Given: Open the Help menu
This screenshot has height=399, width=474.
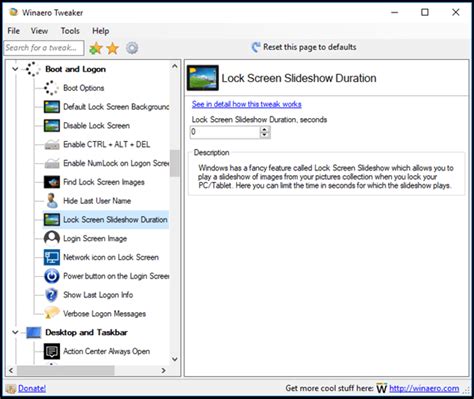Looking at the screenshot, I should click(x=101, y=31).
